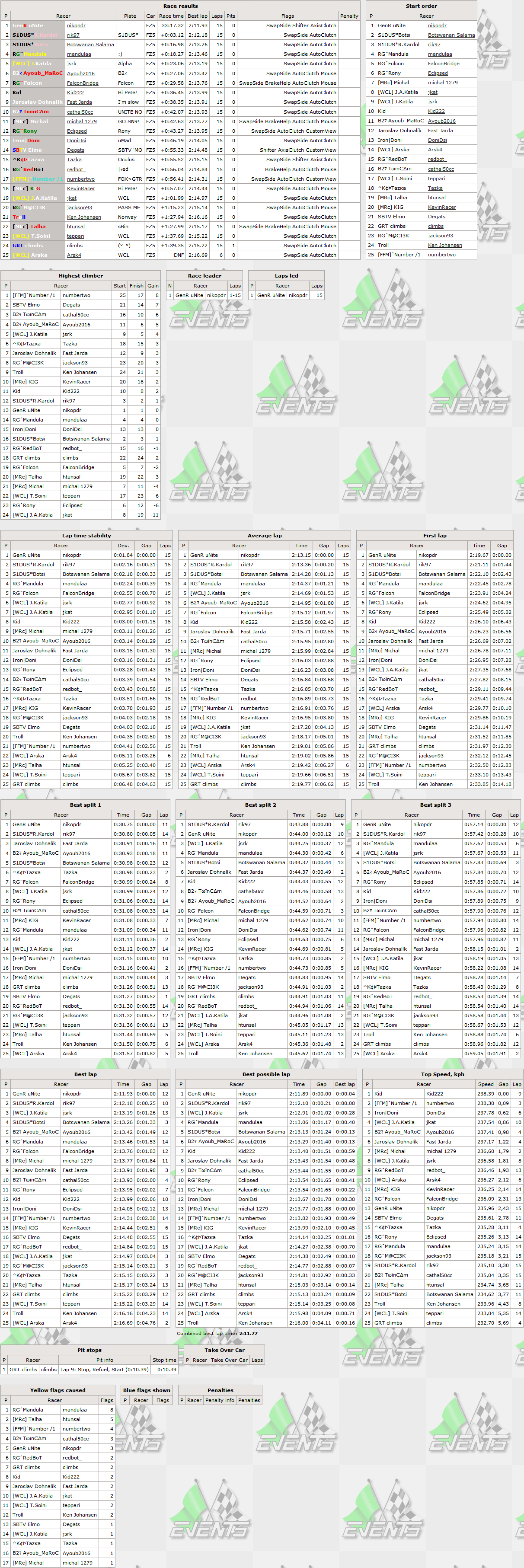Click the Average lap table title

click(264, 536)
